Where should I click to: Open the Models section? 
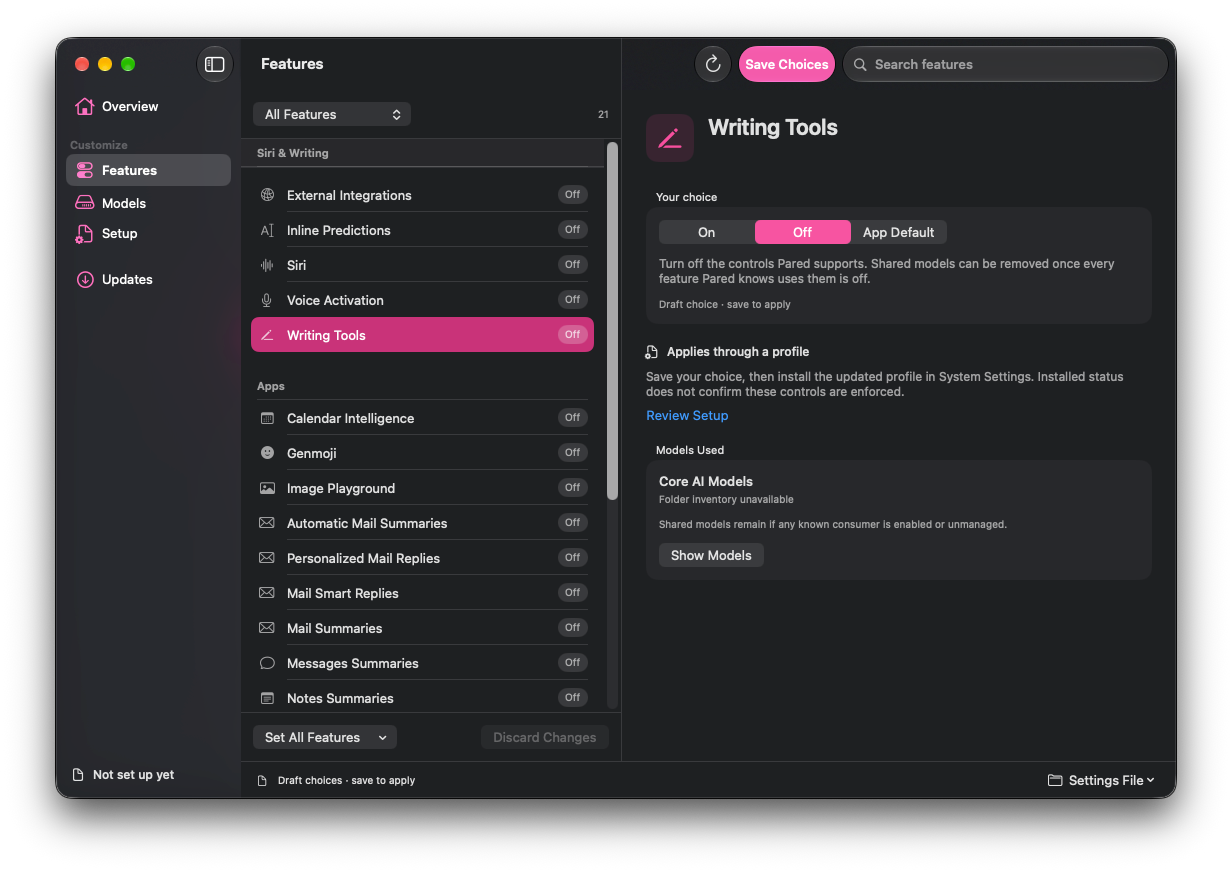tap(148, 203)
